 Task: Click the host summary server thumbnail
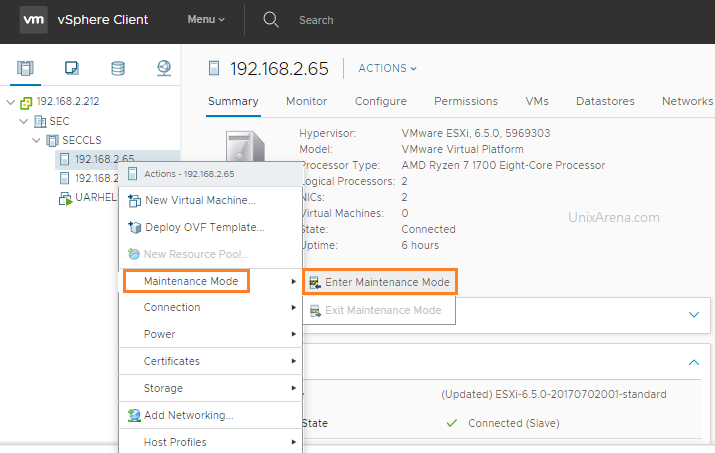(x=245, y=146)
